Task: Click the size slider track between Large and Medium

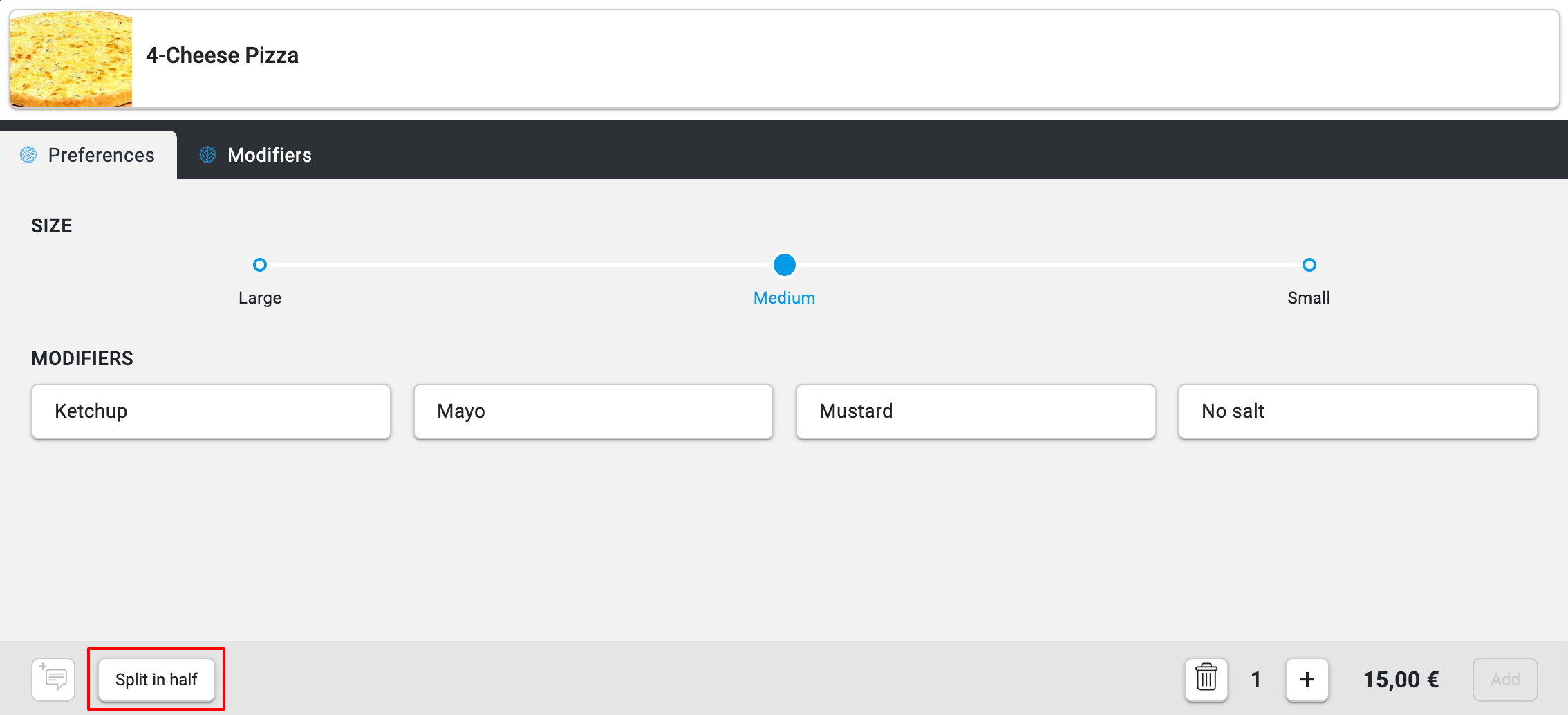Action: (522, 265)
